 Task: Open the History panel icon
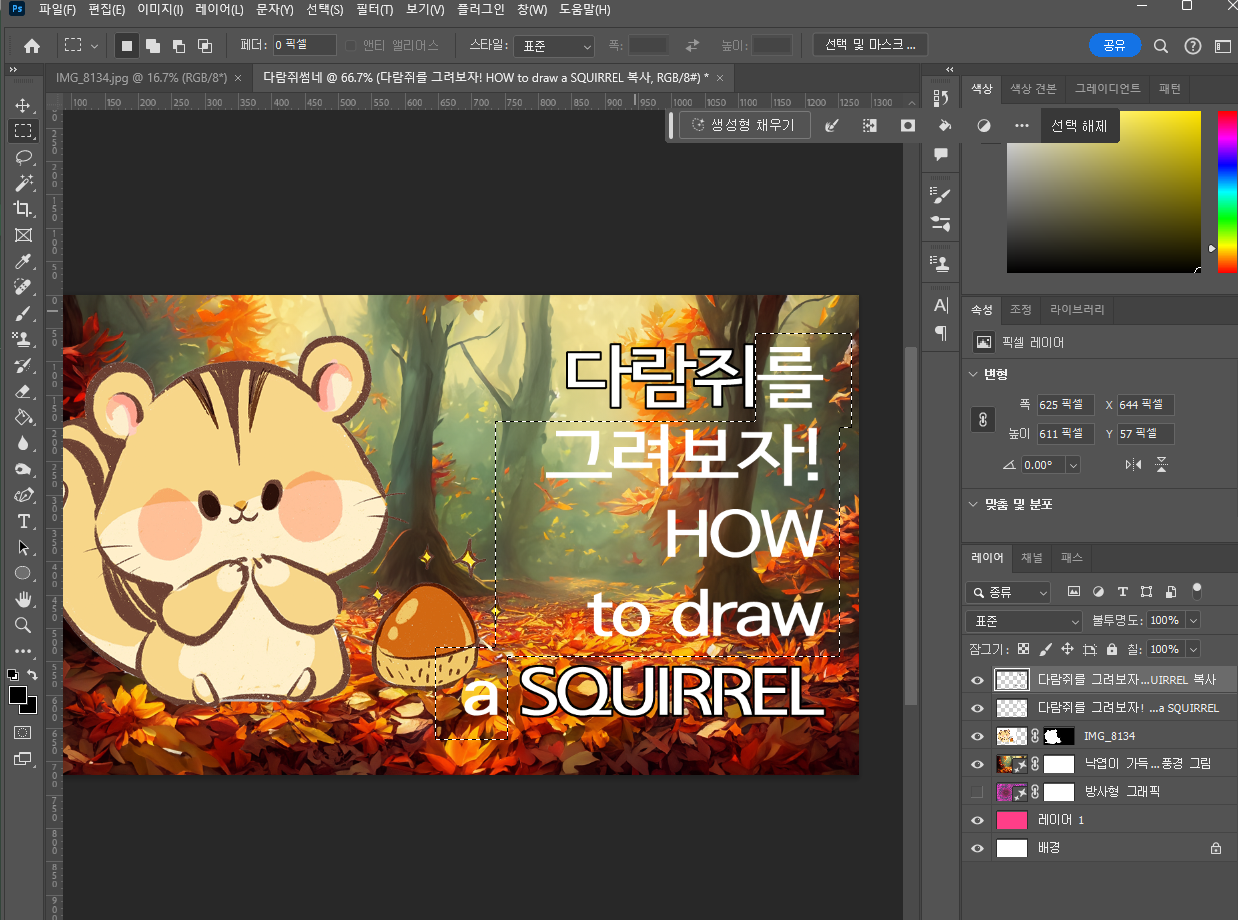(x=940, y=98)
